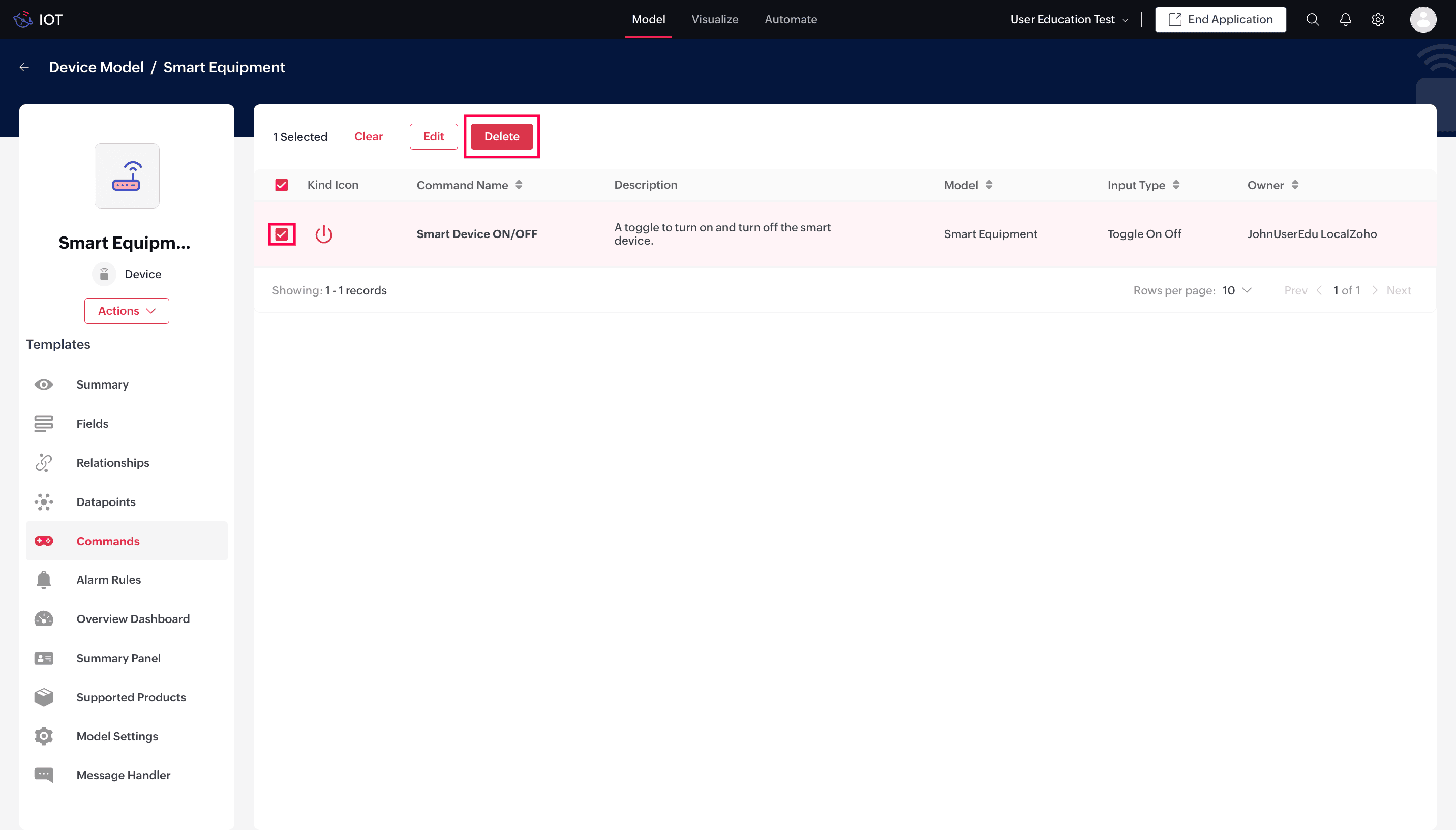1456x830 pixels.
Task: Switch to the Automate tab
Action: point(790,19)
